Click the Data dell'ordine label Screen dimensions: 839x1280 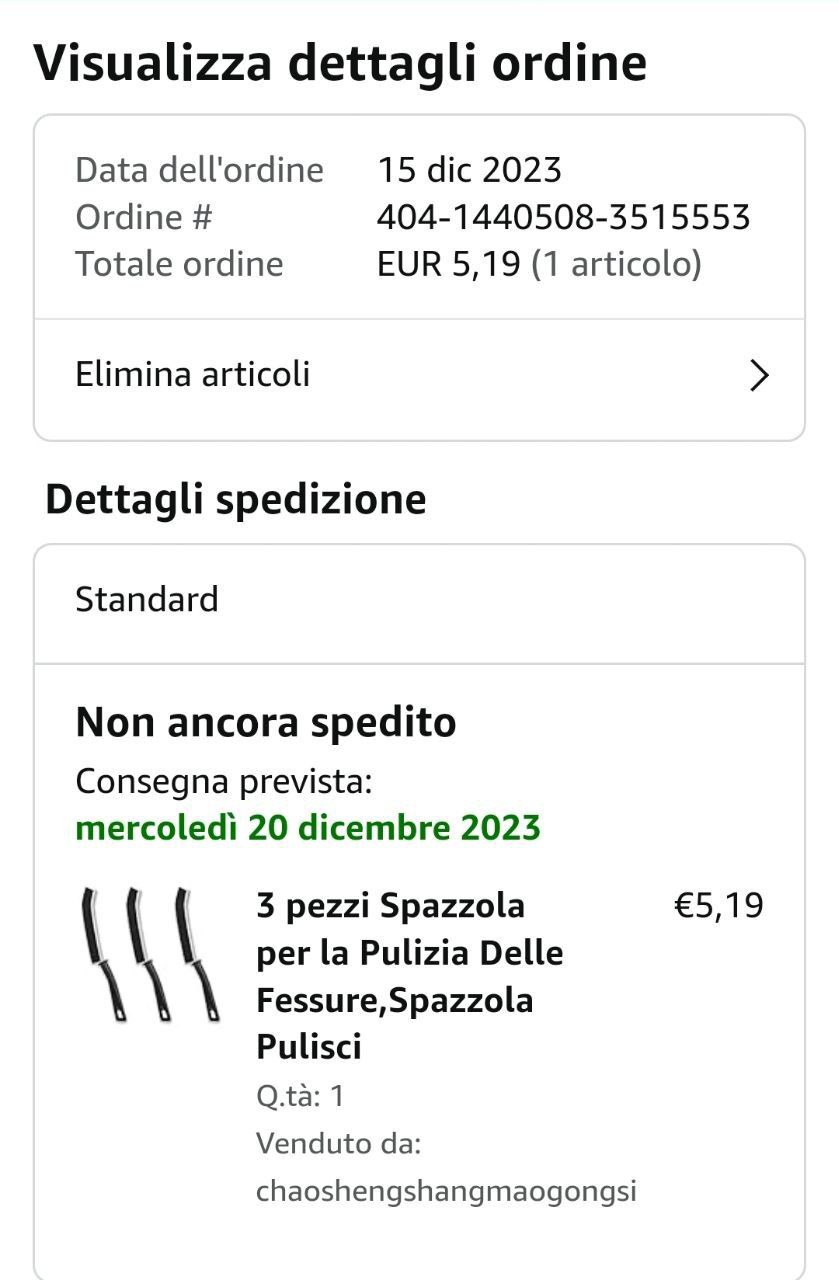199,170
